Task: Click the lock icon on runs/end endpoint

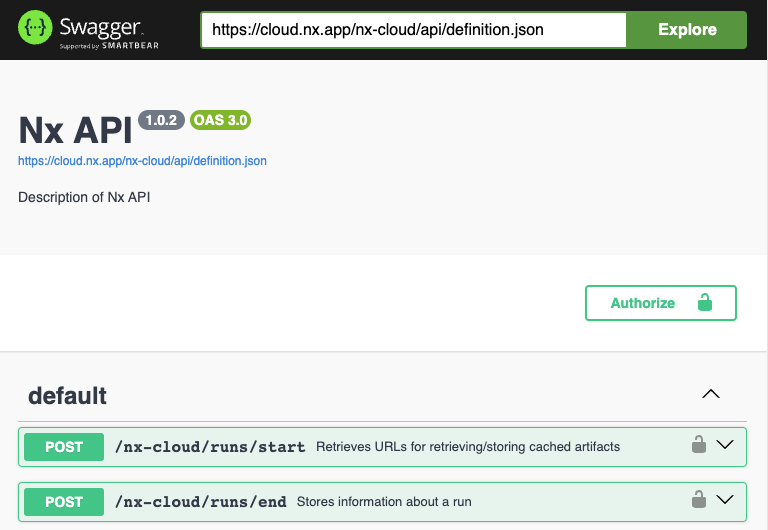Action: point(699,500)
